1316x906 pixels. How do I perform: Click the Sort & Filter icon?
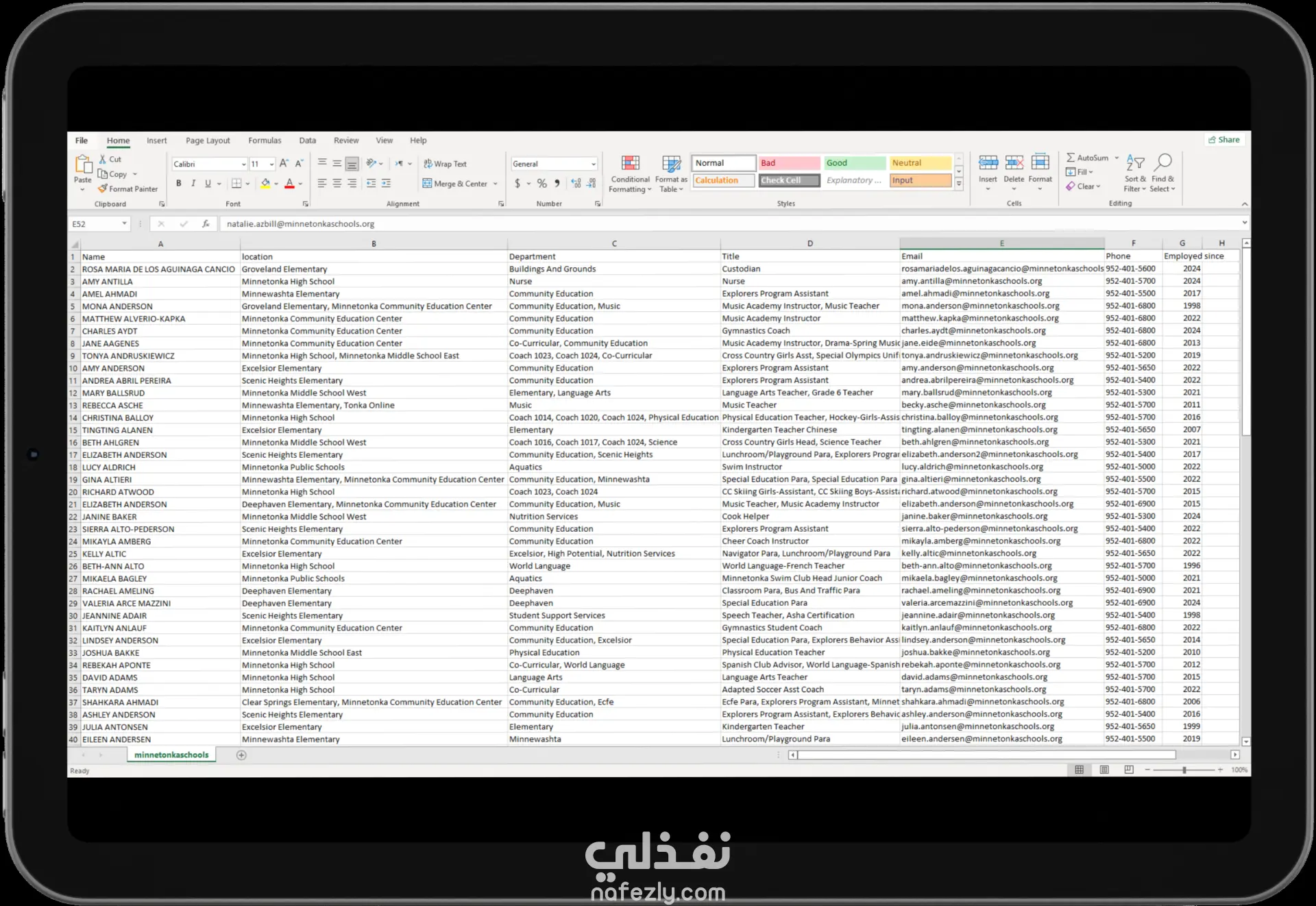[x=1135, y=164]
